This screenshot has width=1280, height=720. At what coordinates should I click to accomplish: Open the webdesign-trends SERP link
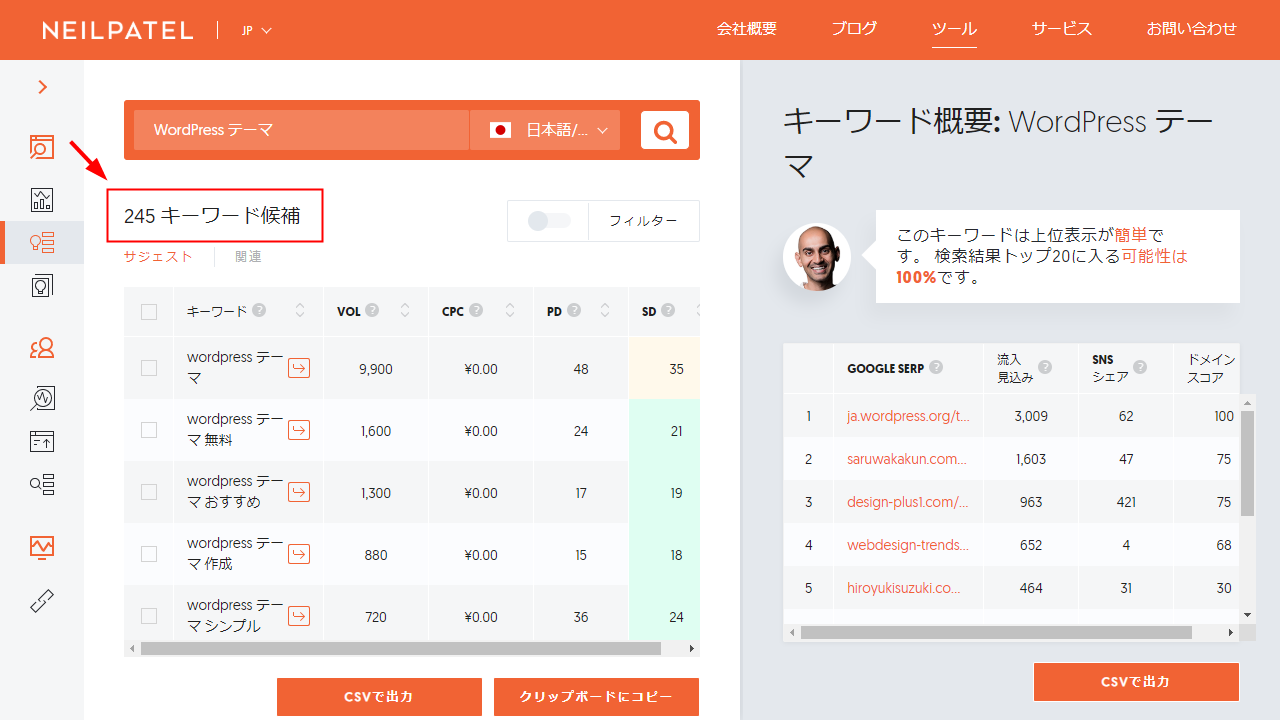[x=908, y=545]
